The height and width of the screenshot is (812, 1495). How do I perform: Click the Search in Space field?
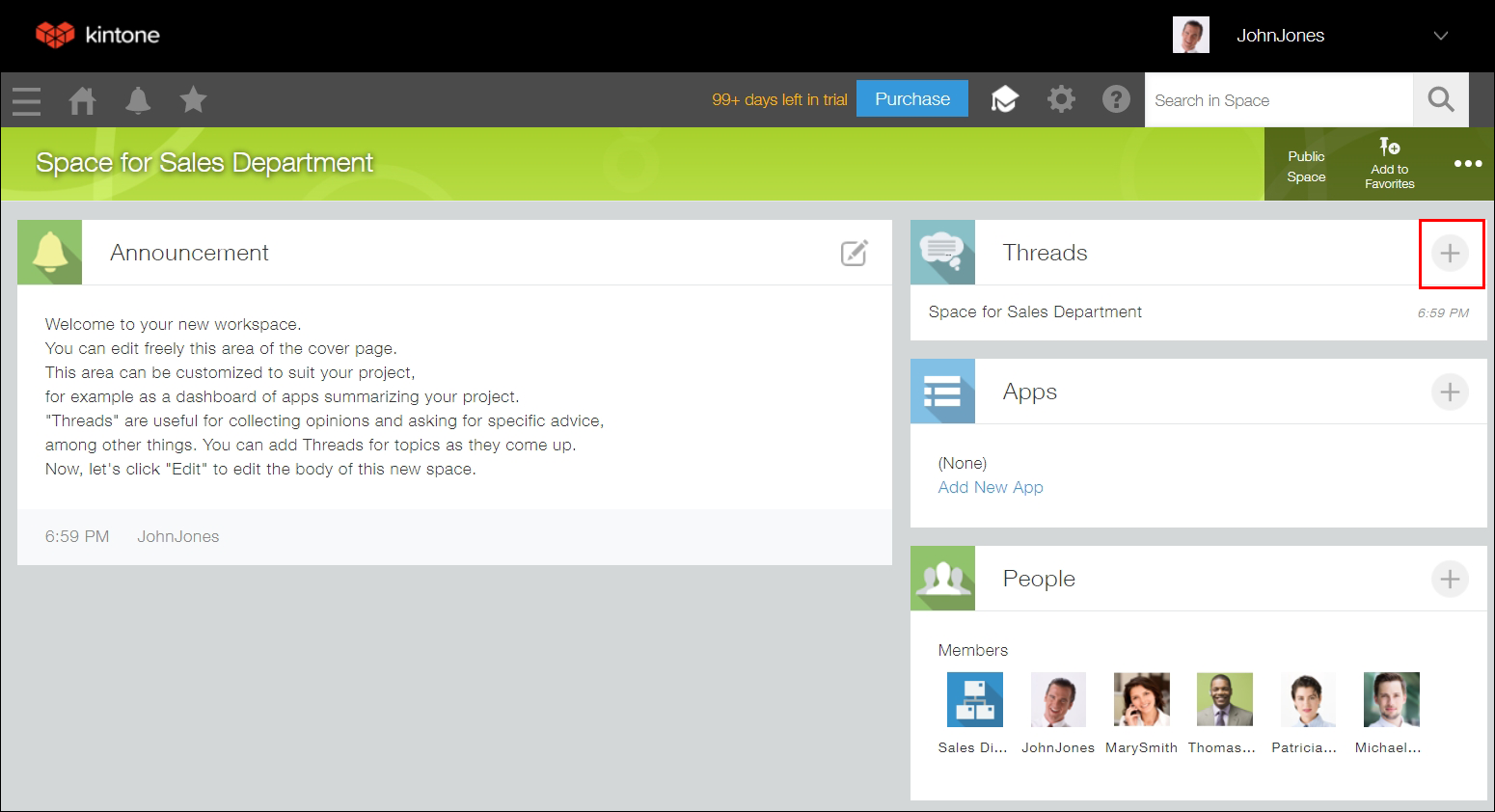pyautogui.click(x=1278, y=100)
